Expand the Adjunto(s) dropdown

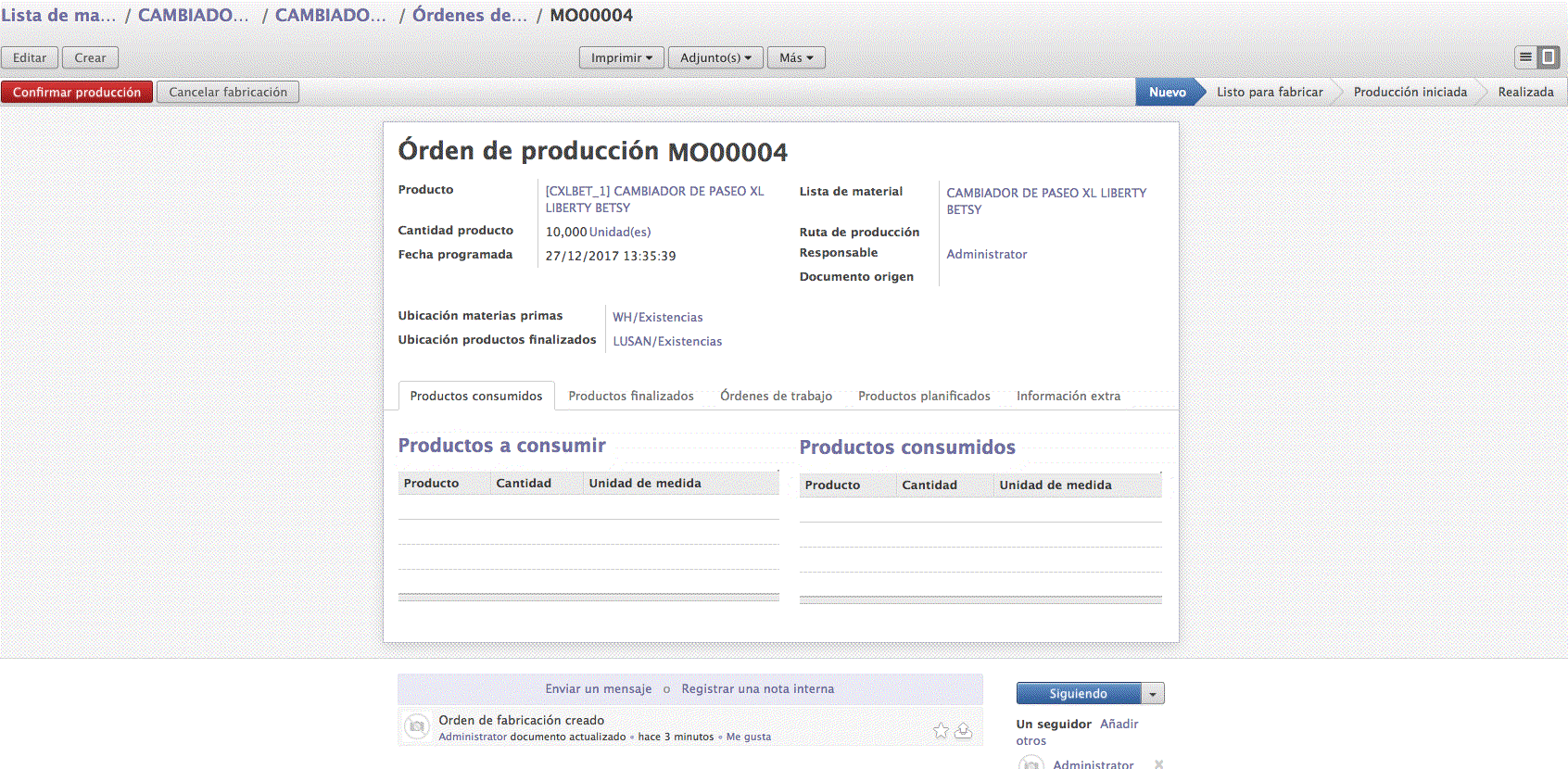[715, 57]
